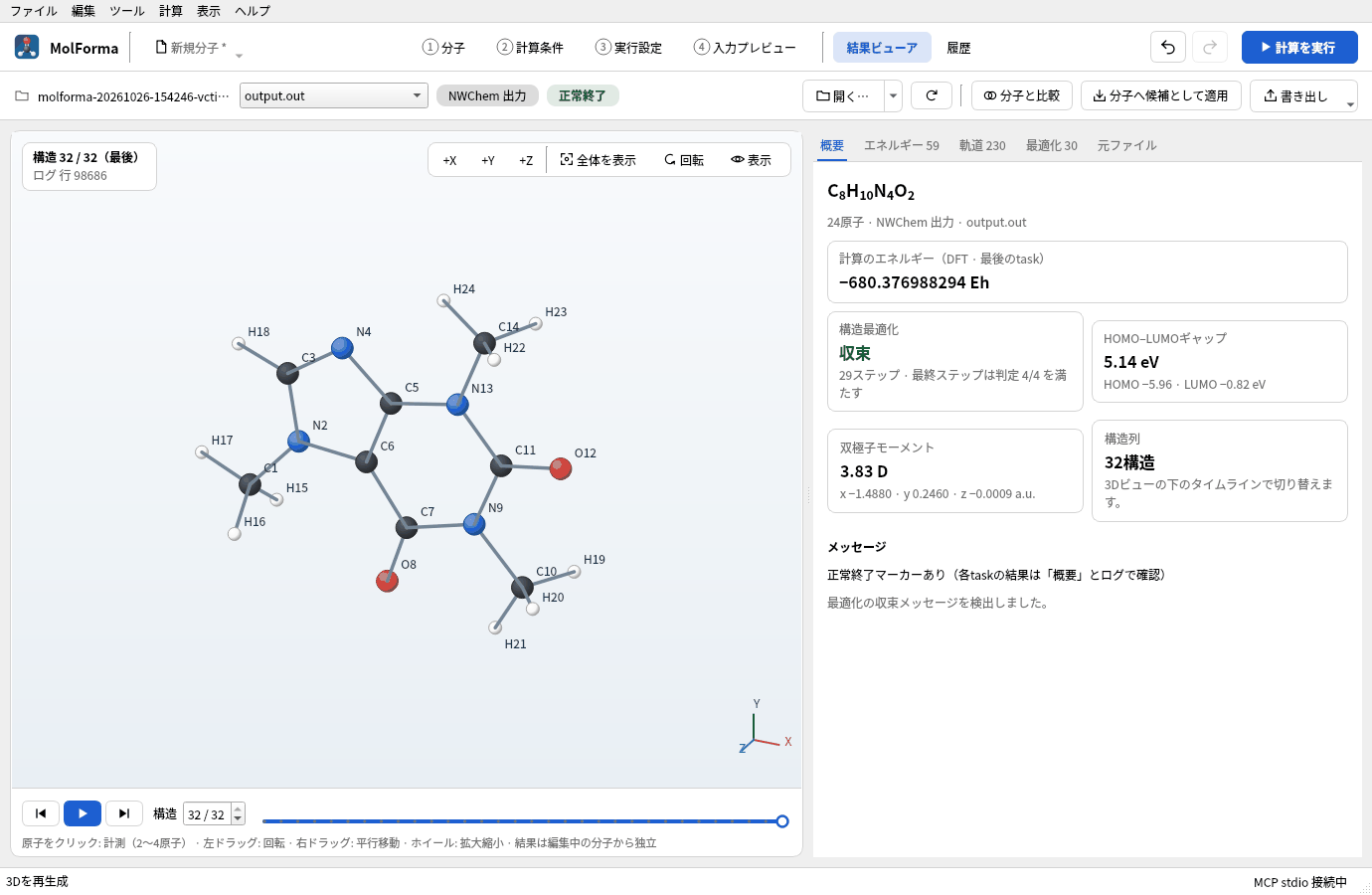Switch to the 軌道 230 tab
The width and height of the screenshot is (1372, 895).
point(982,145)
